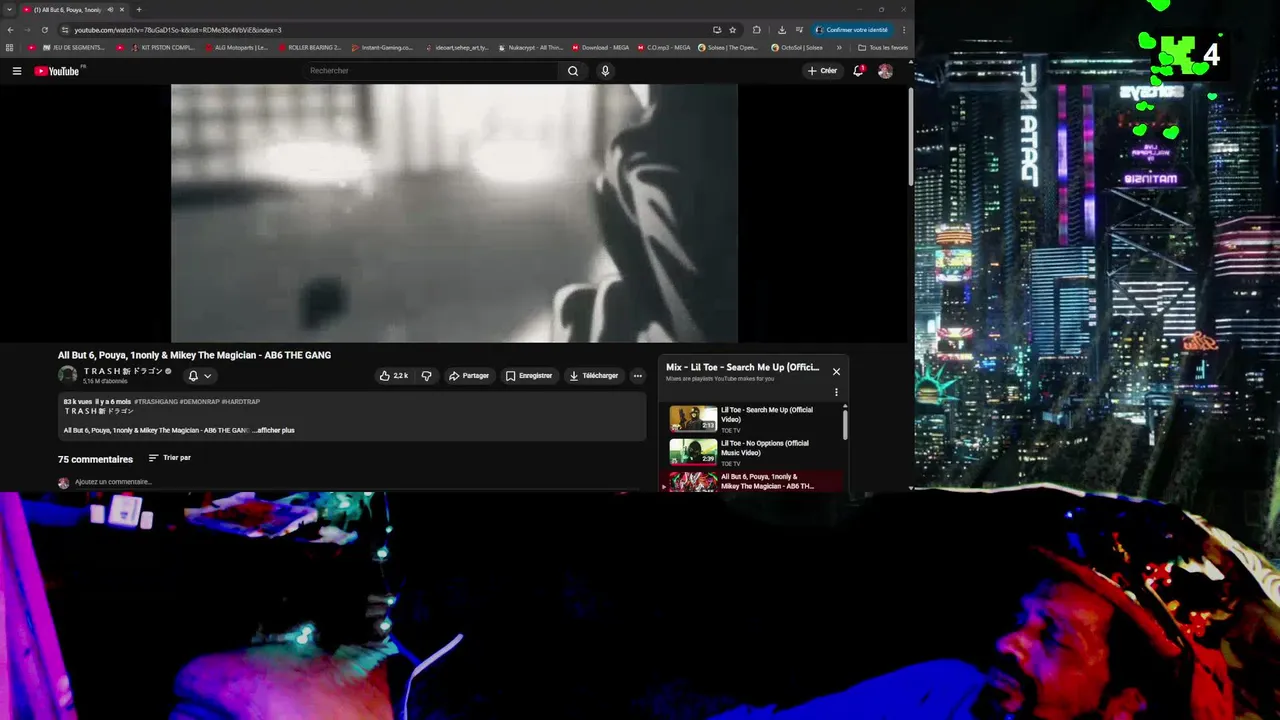Focus the Rechercher search field
The height and width of the screenshot is (720, 1280).
pos(432,71)
